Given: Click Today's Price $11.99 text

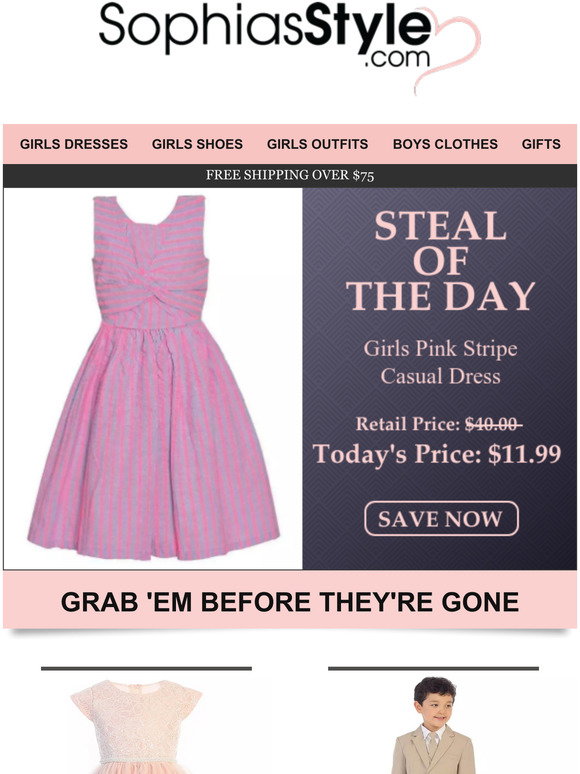Looking at the screenshot, I should (437, 454).
